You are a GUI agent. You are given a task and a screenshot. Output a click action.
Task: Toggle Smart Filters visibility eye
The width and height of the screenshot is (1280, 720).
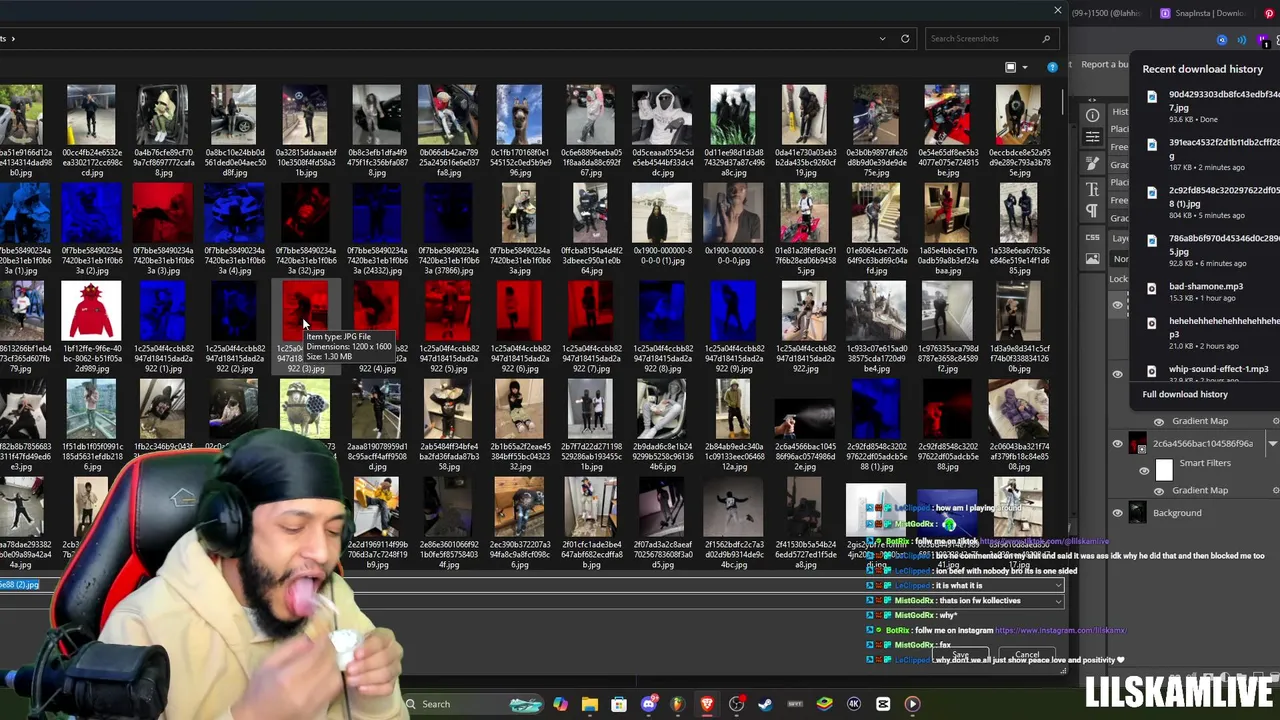[x=1144, y=470]
